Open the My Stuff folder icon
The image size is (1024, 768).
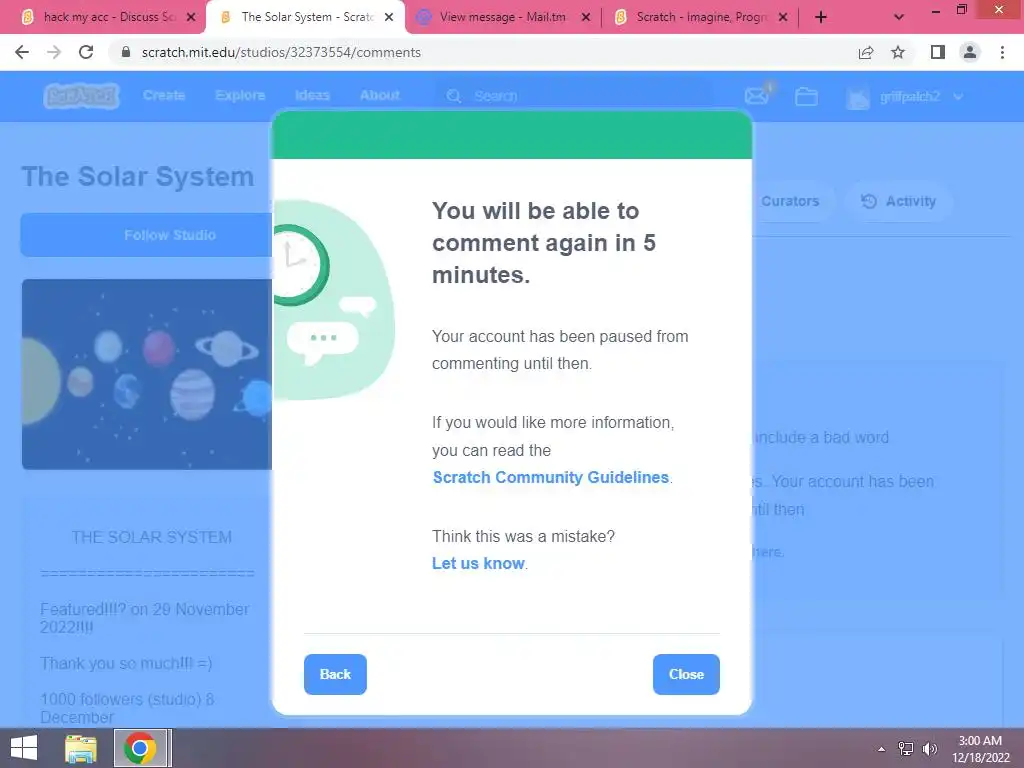tap(807, 97)
